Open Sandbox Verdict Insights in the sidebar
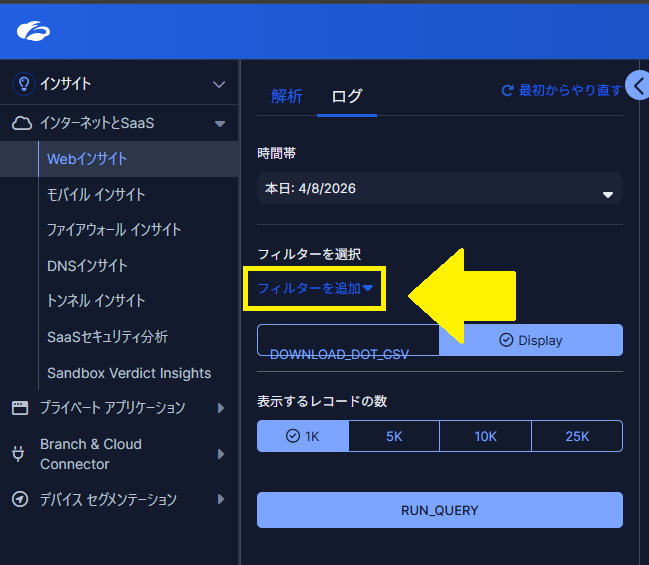 tap(129, 373)
